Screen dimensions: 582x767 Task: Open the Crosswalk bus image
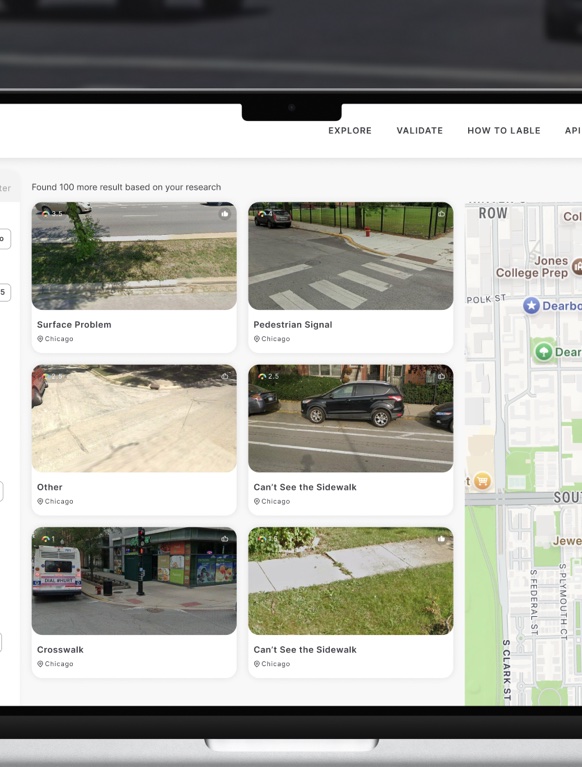[x=134, y=581]
